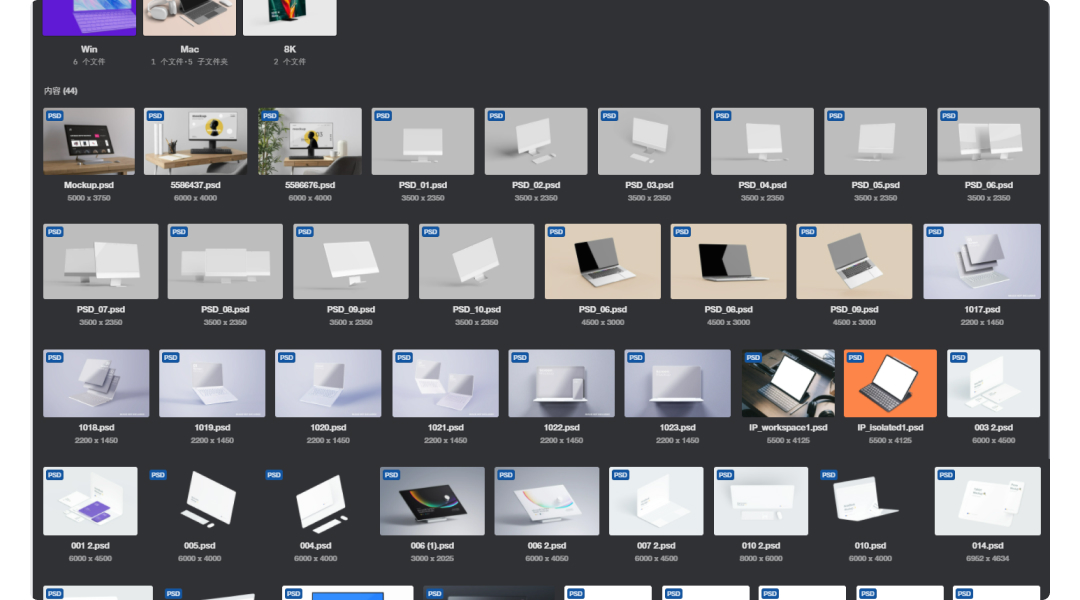This screenshot has width=1080, height=600.
Task: Select the 007 2.psd thumbnail
Action: [x=656, y=501]
